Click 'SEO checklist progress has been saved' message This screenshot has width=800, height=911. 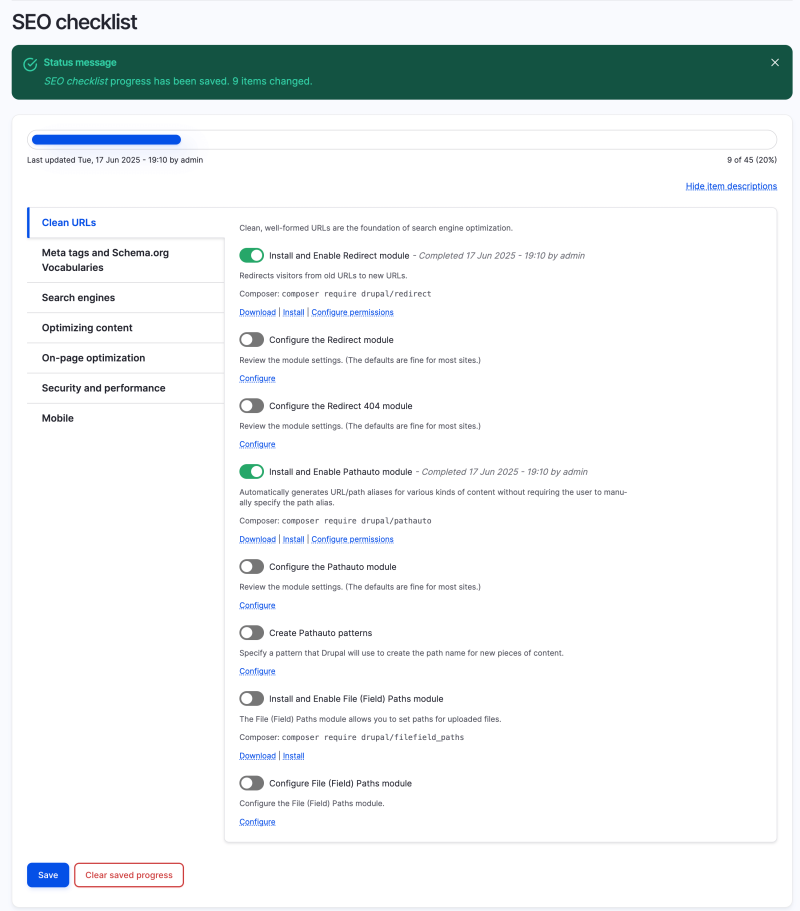[x=178, y=81]
